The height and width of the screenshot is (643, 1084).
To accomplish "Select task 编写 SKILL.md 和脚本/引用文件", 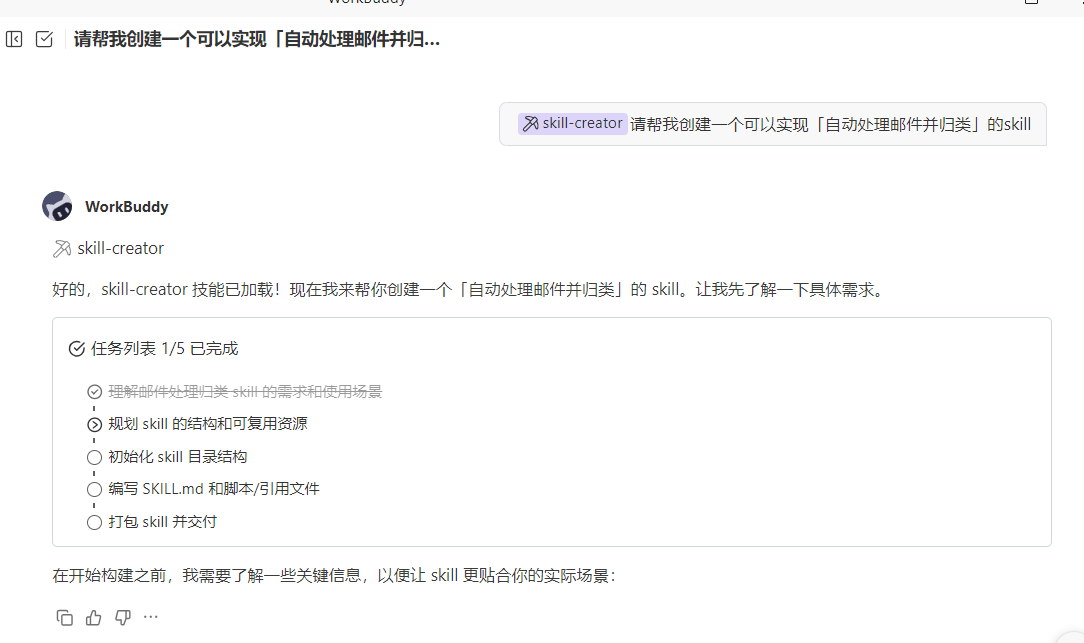I will [x=214, y=489].
